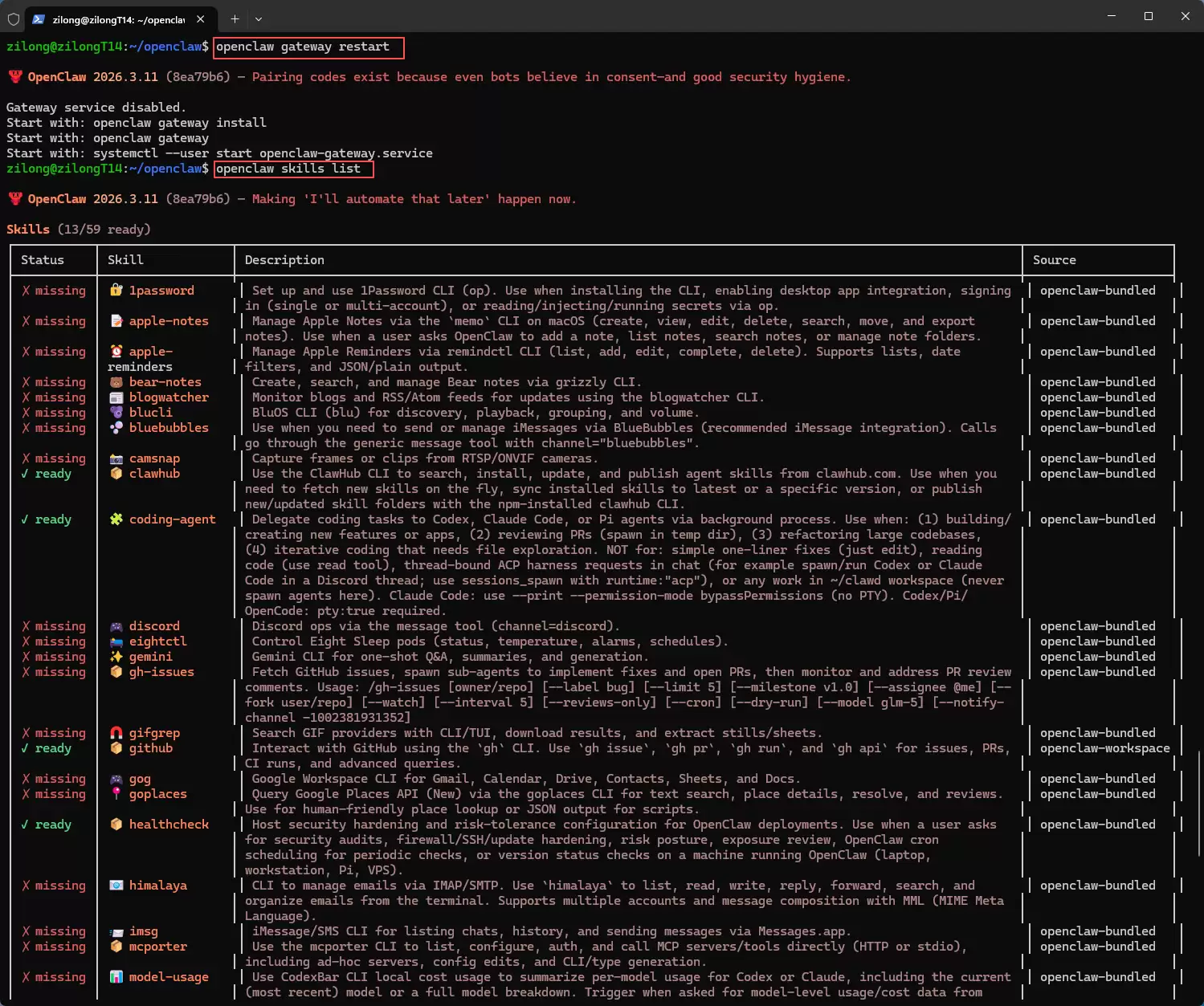Click the lobster icon on the 'automate that later' line
This screenshot has height=1006, width=1204.
tap(14, 199)
